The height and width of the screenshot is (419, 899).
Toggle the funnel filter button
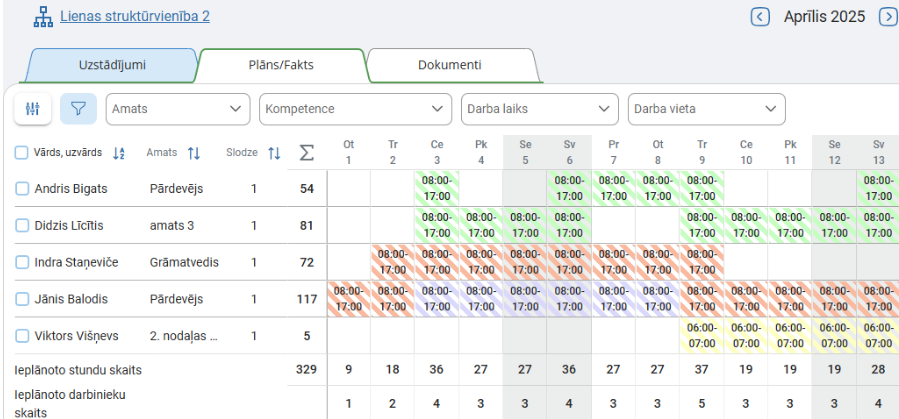pos(78,108)
